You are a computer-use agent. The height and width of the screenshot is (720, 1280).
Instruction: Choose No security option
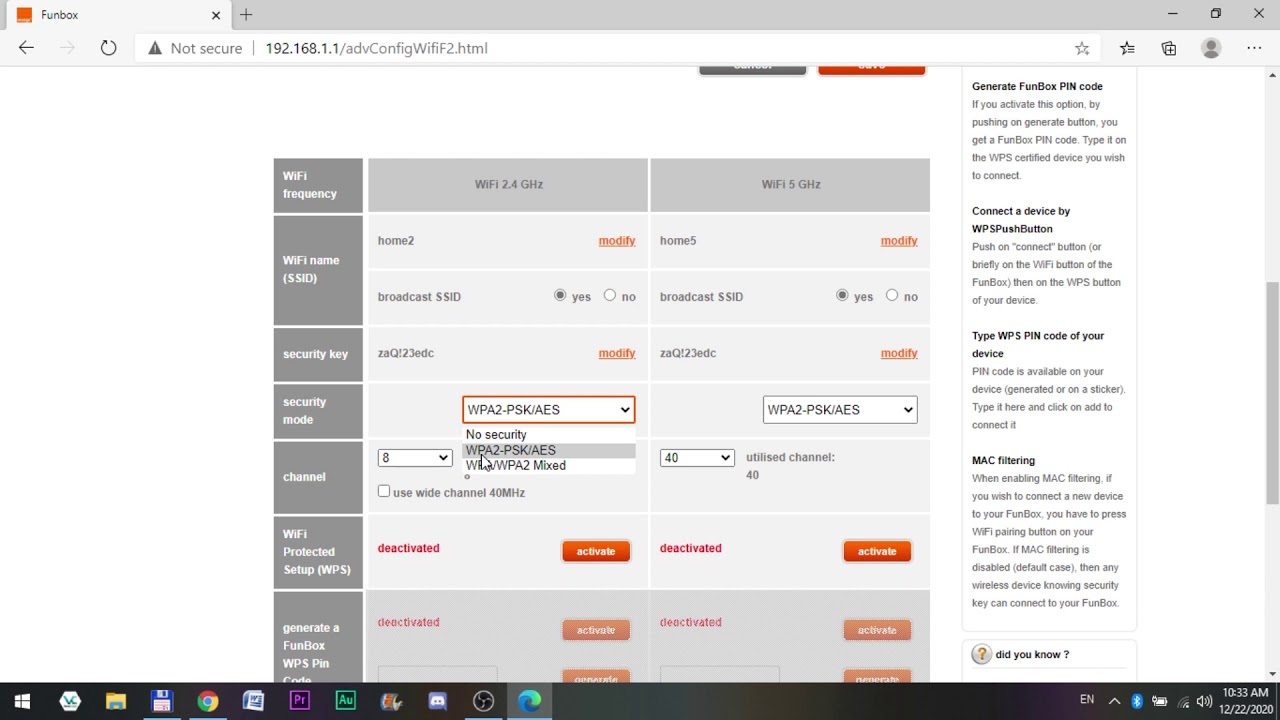click(x=549, y=435)
